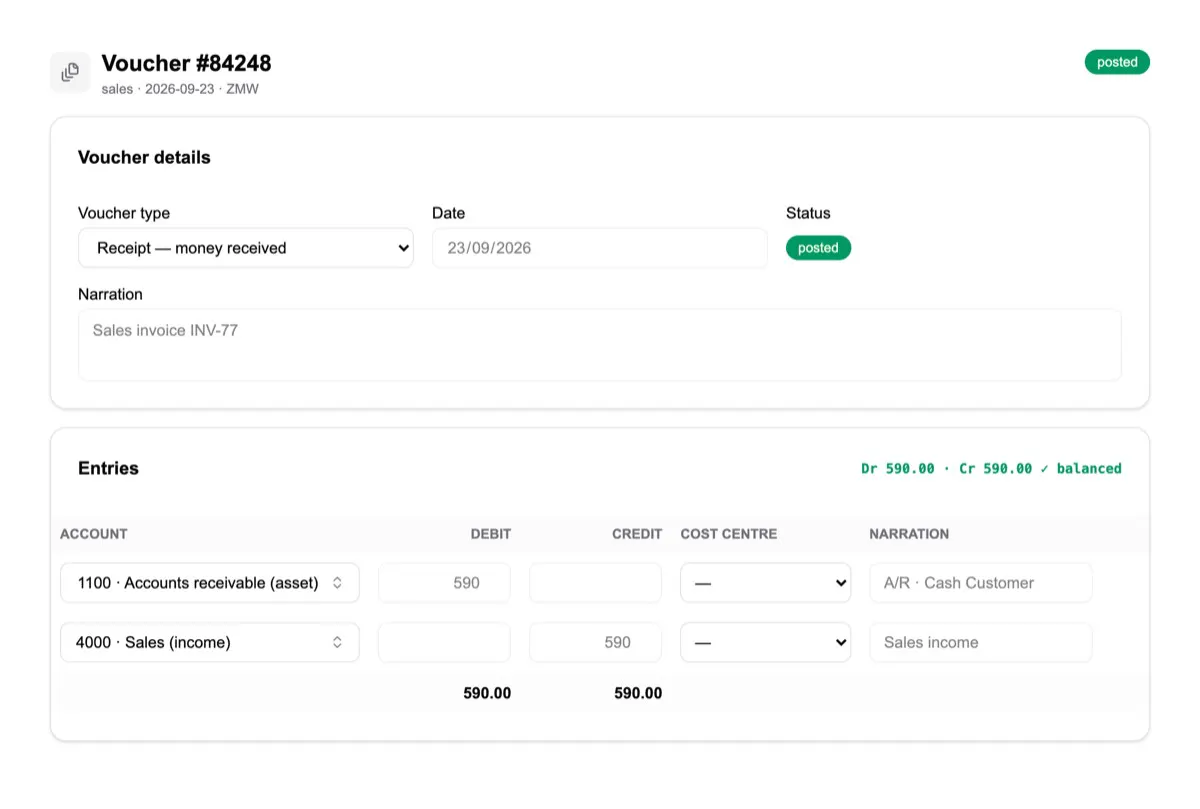
Task: Click the Date label
Action: [x=448, y=213]
